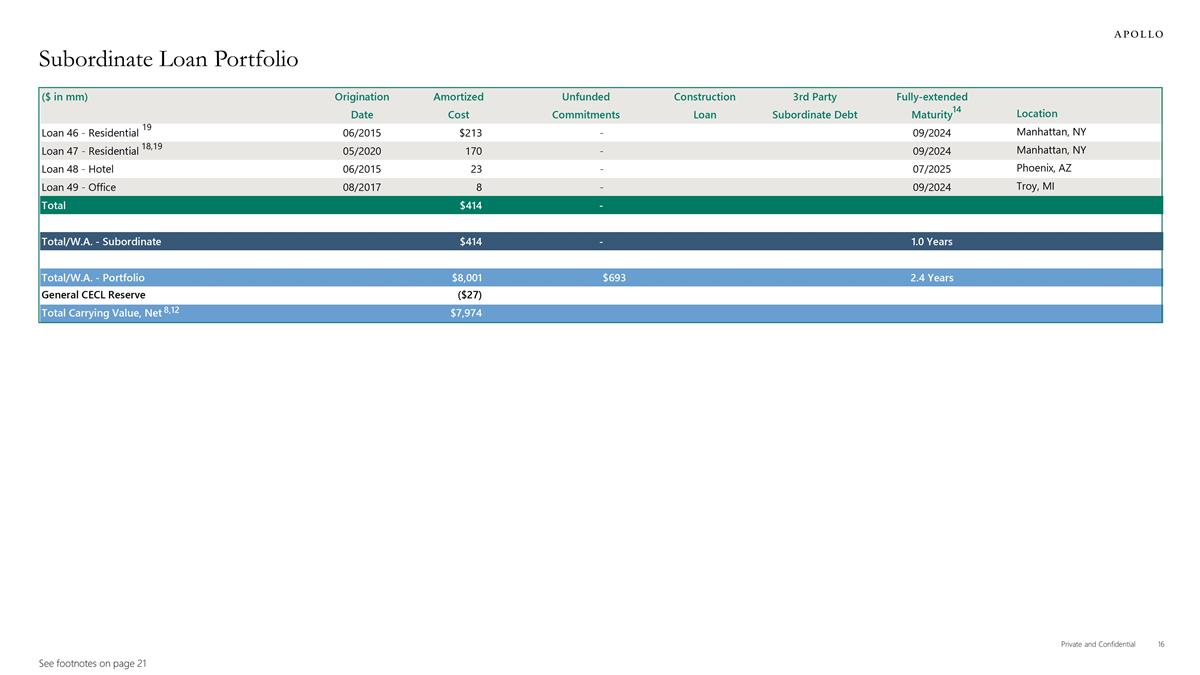Select the Total Carrying Value, Net label

tap(100, 313)
